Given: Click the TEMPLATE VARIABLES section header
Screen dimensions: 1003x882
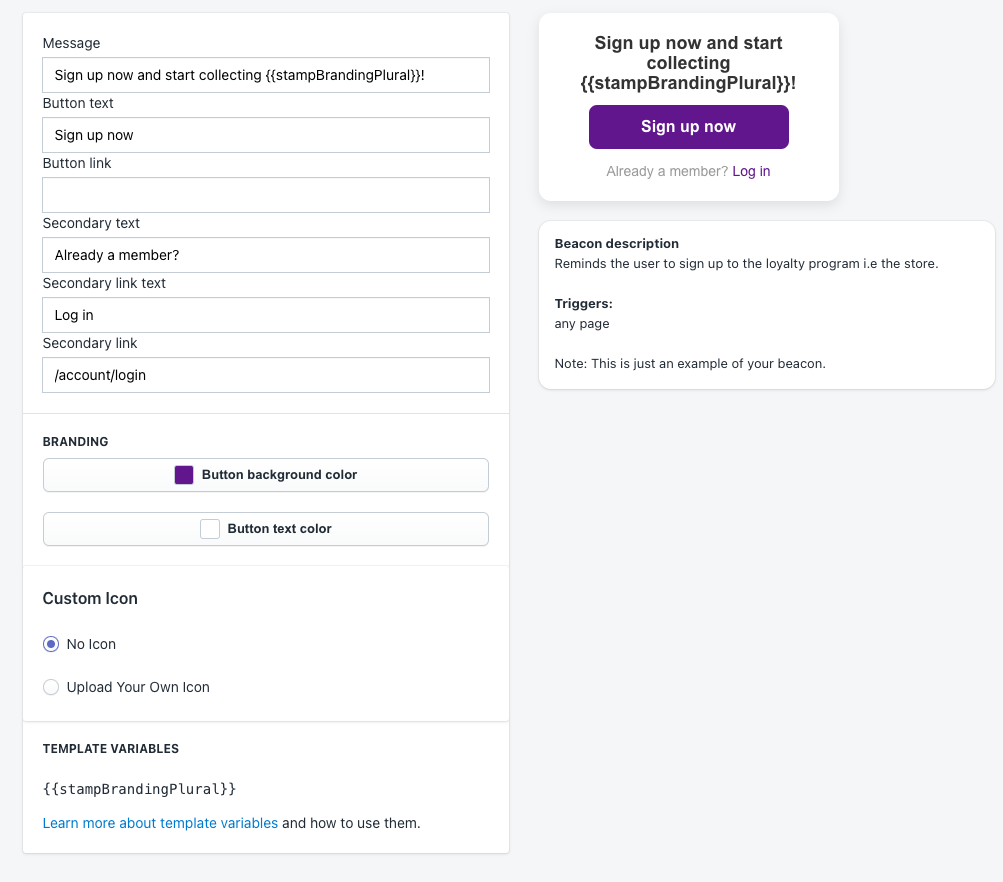Looking at the screenshot, I should [x=111, y=748].
